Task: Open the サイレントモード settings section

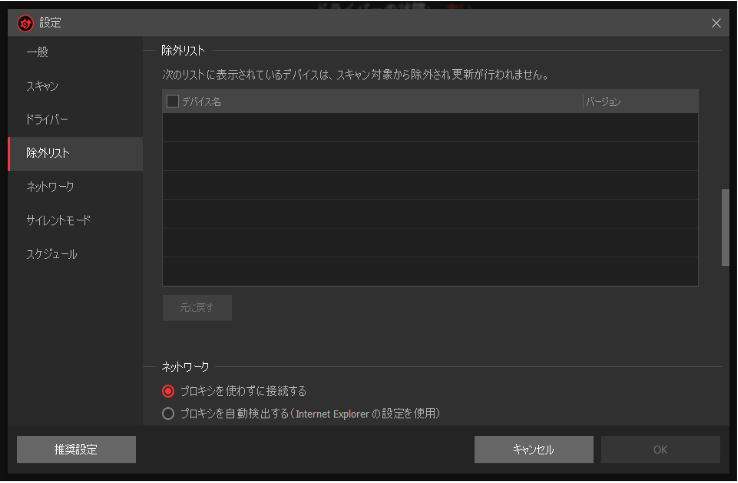Action: coord(75,220)
